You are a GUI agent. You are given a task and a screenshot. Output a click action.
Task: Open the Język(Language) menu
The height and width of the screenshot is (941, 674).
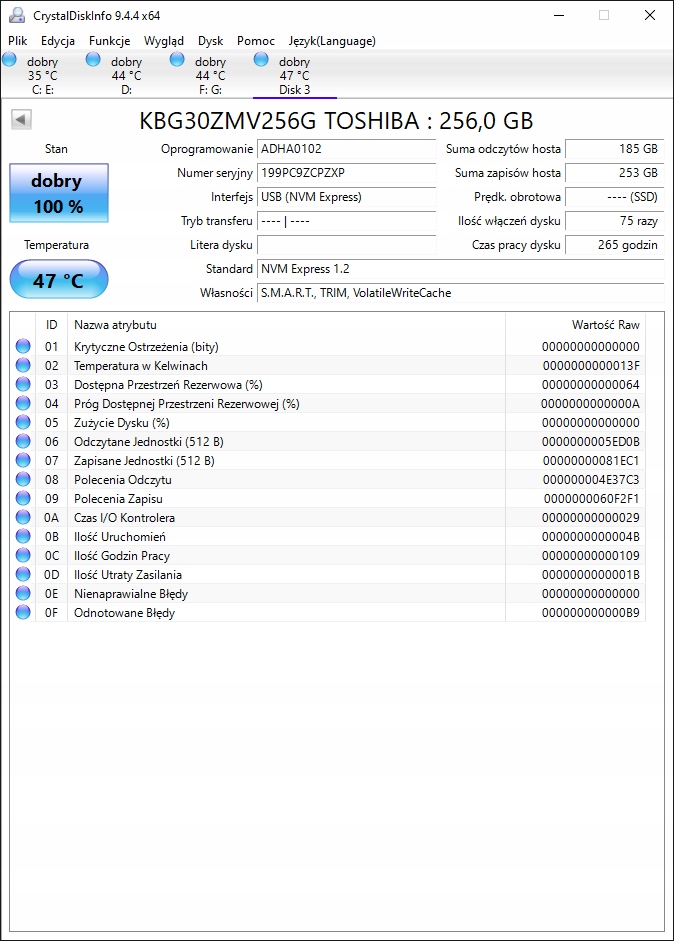(x=332, y=41)
